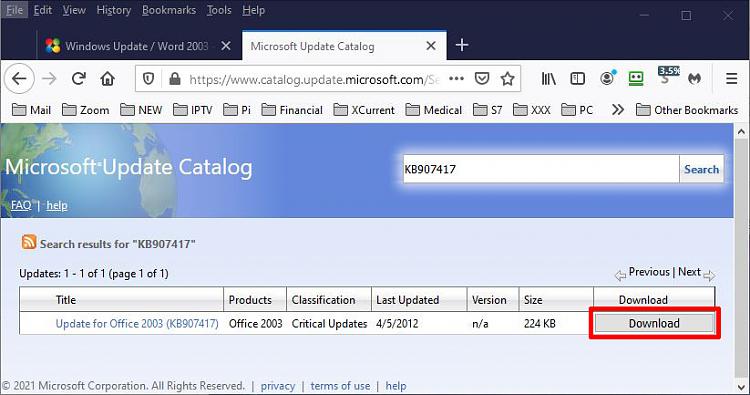Close the Windows Update / Word 2003 tab
The height and width of the screenshot is (395, 750).
(x=226, y=46)
